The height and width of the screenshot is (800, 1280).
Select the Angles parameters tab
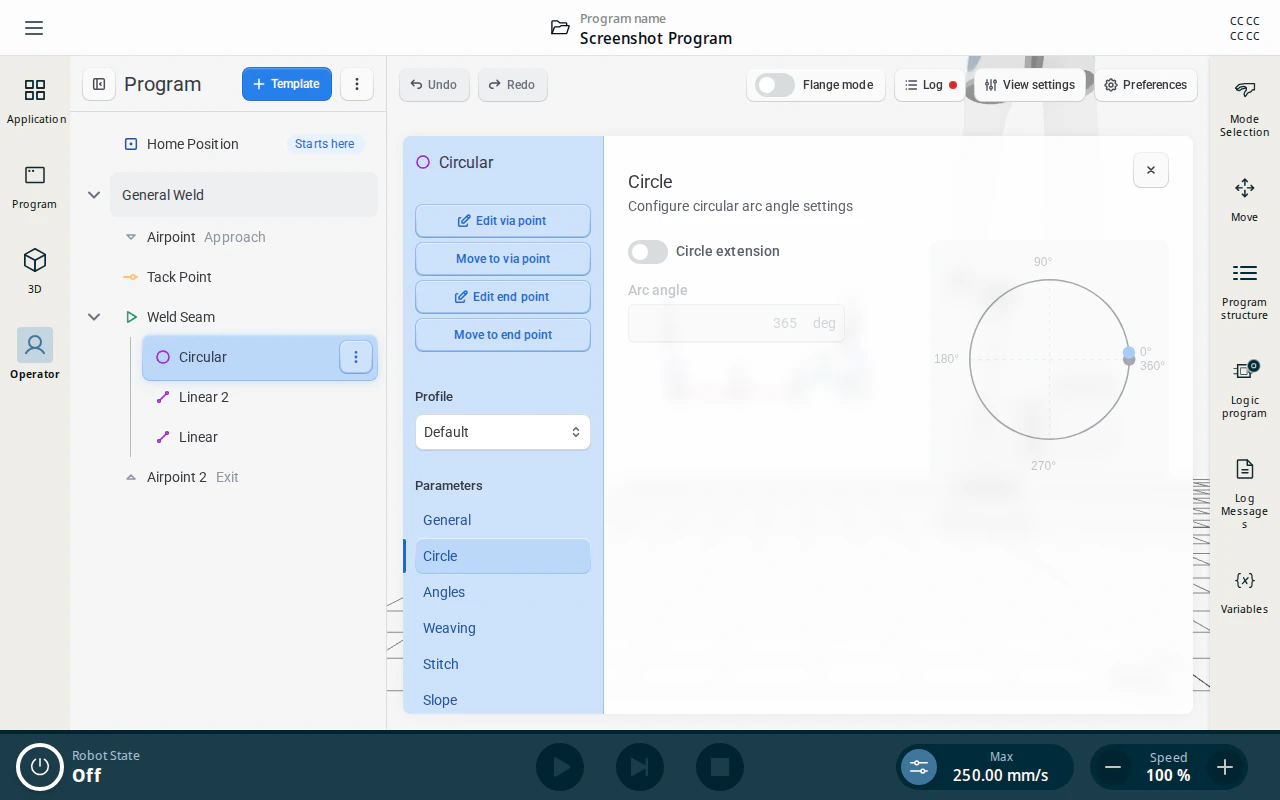[503, 592]
